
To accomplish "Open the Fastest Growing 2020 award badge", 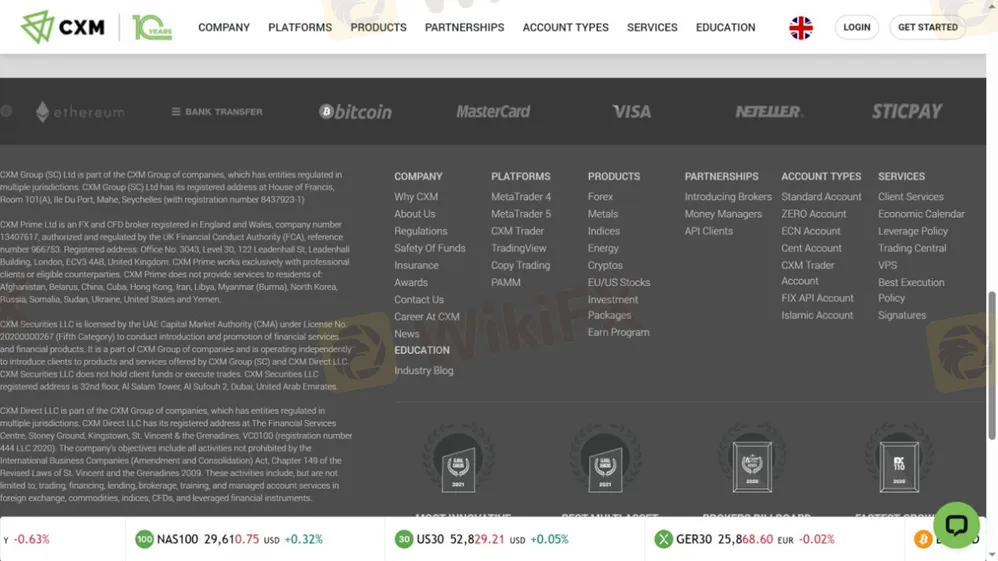I will tap(899, 460).
